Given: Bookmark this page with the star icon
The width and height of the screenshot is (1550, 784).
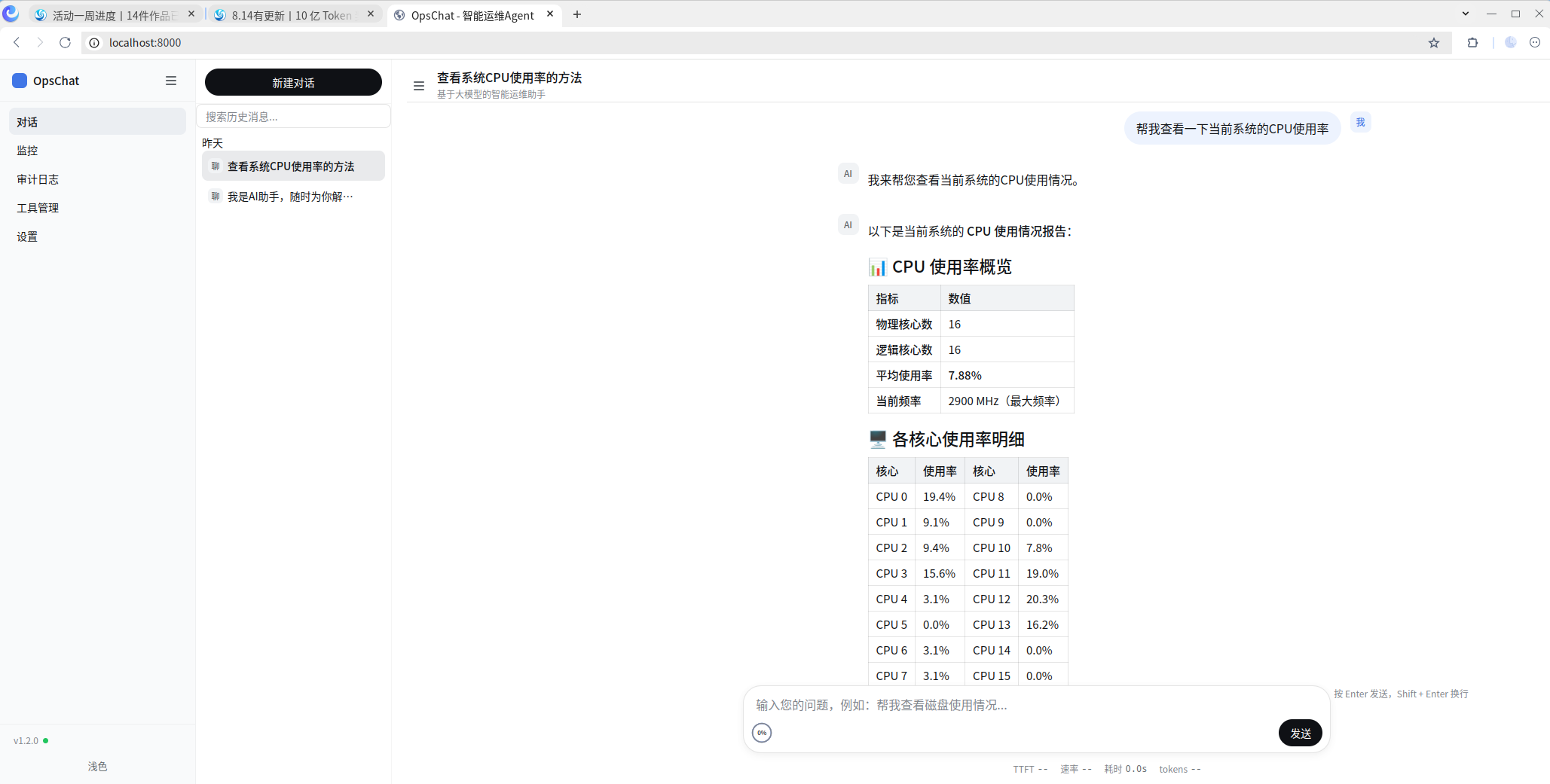Looking at the screenshot, I should (x=1433, y=43).
